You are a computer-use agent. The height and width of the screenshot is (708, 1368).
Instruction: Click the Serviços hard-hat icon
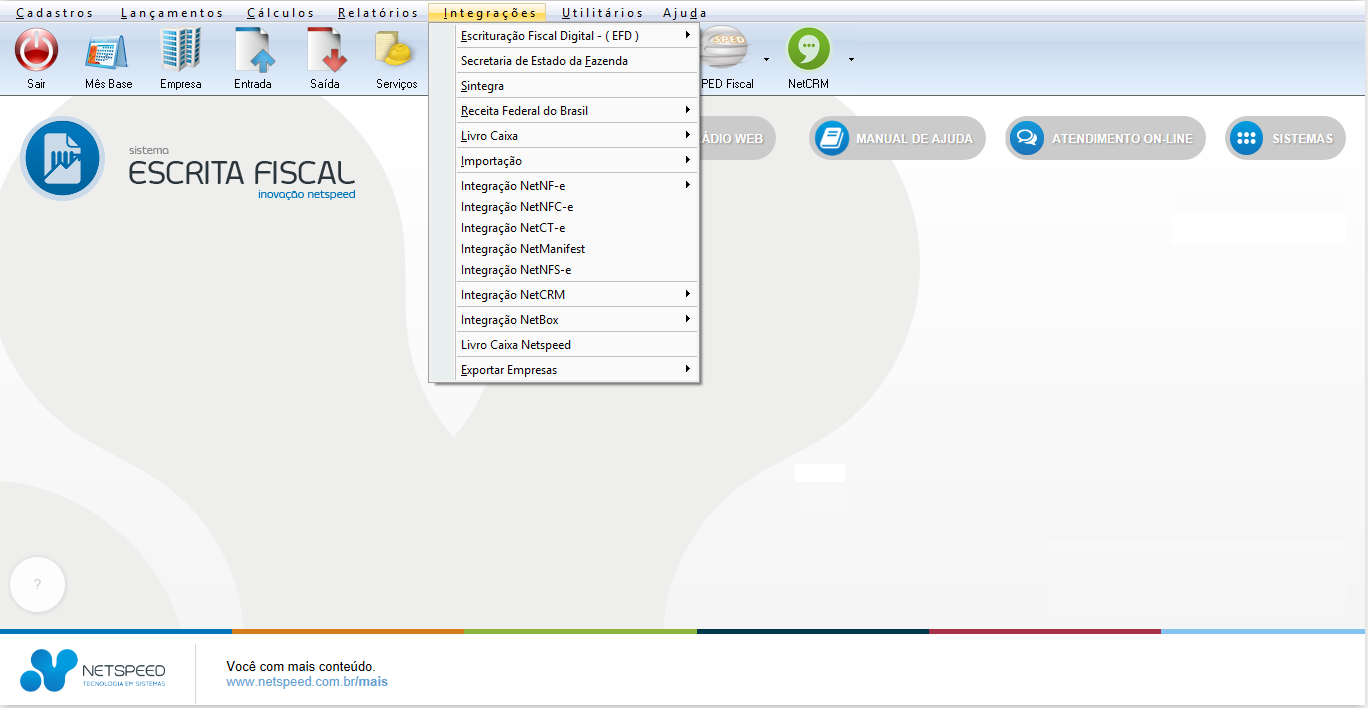coord(396,50)
